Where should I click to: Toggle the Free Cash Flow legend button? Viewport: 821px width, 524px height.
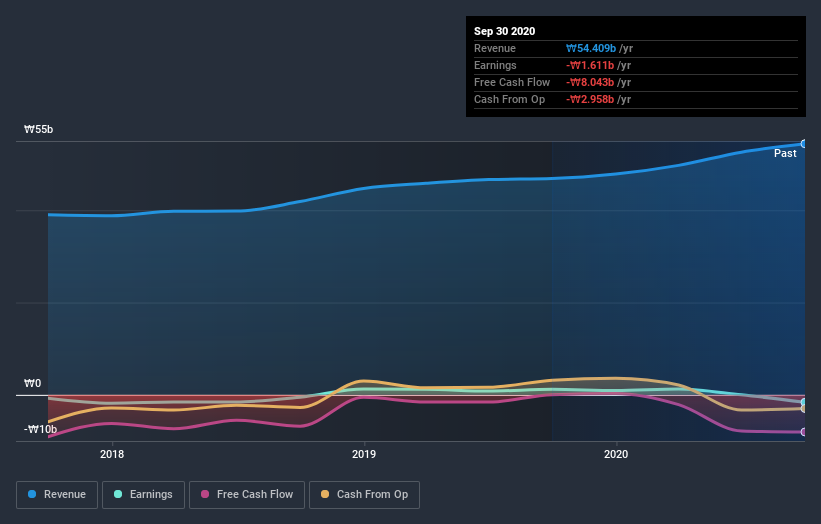click(247, 495)
